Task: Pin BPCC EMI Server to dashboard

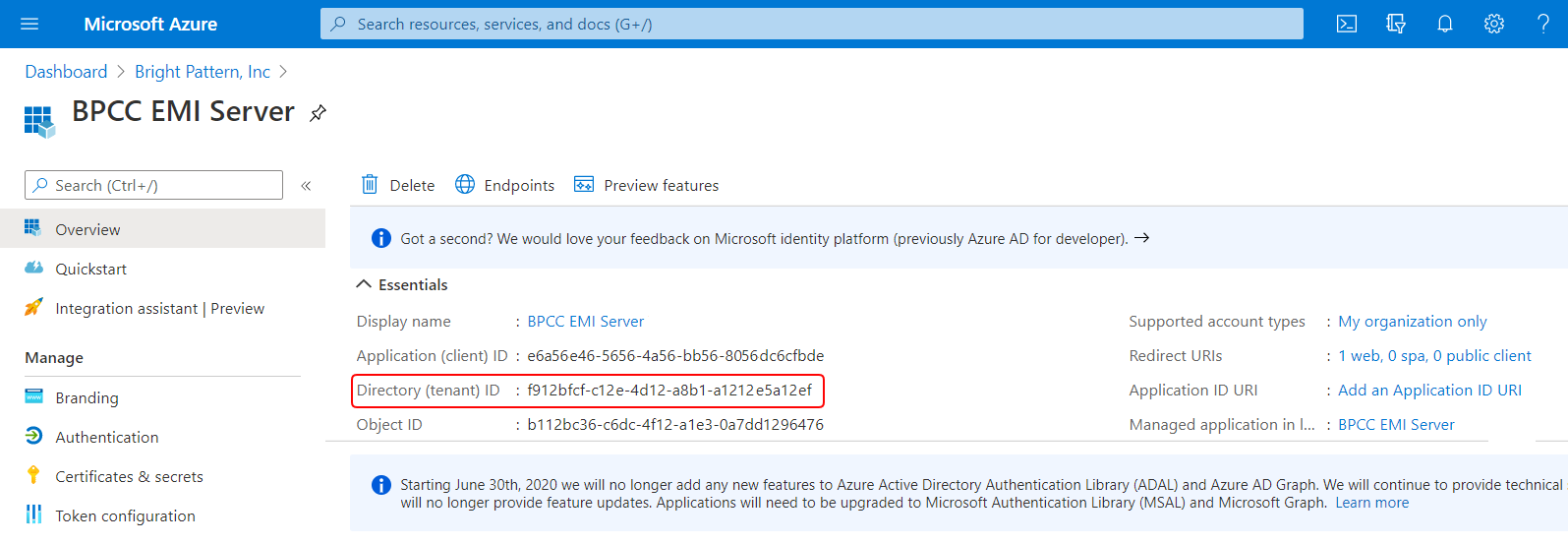Action: coord(318,113)
